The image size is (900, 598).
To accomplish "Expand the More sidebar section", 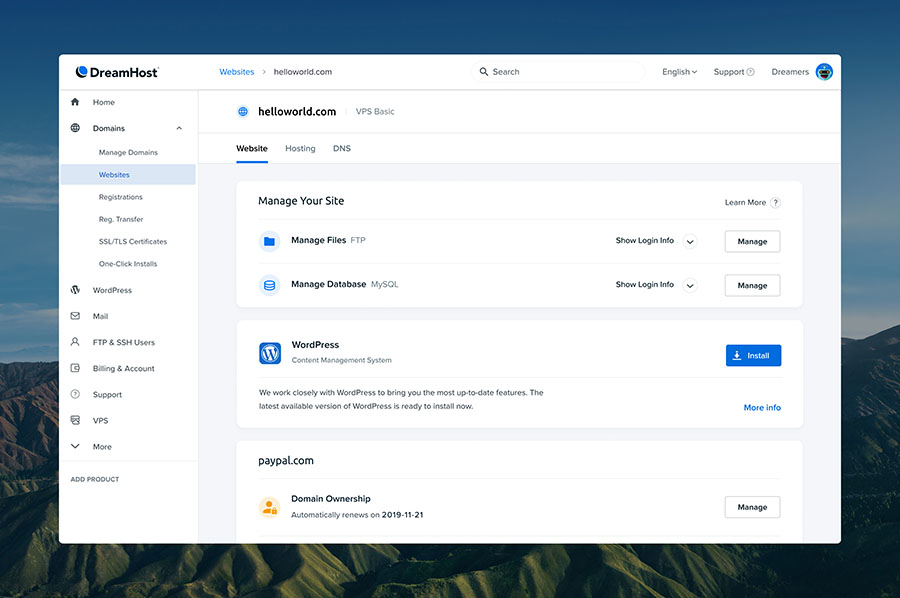I will coord(74,446).
